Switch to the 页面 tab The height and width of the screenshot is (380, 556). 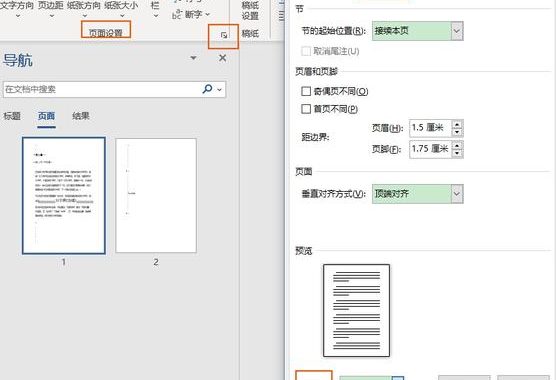[x=46, y=116]
